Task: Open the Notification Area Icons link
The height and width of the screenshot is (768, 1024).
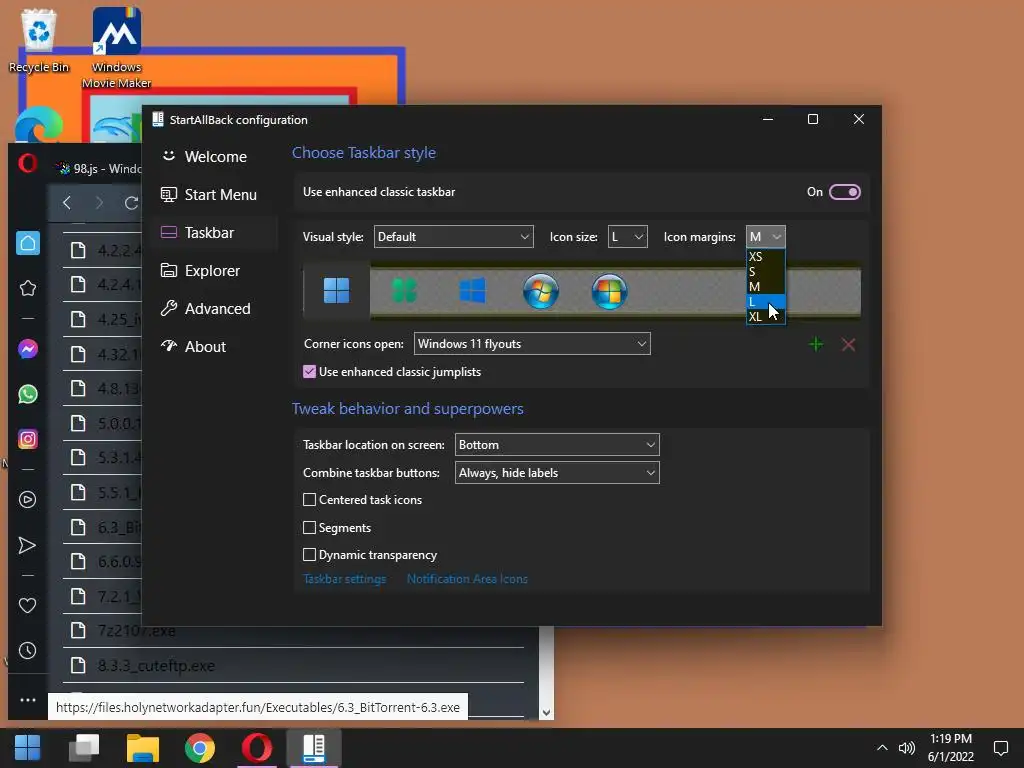Action: click(467, 579)
